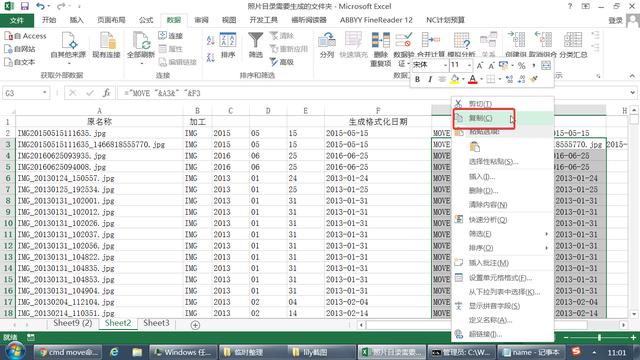640x360 pixels.
Task: Click 删除重复项 (Remove Duplicates) icon
Action: point(380,48)
